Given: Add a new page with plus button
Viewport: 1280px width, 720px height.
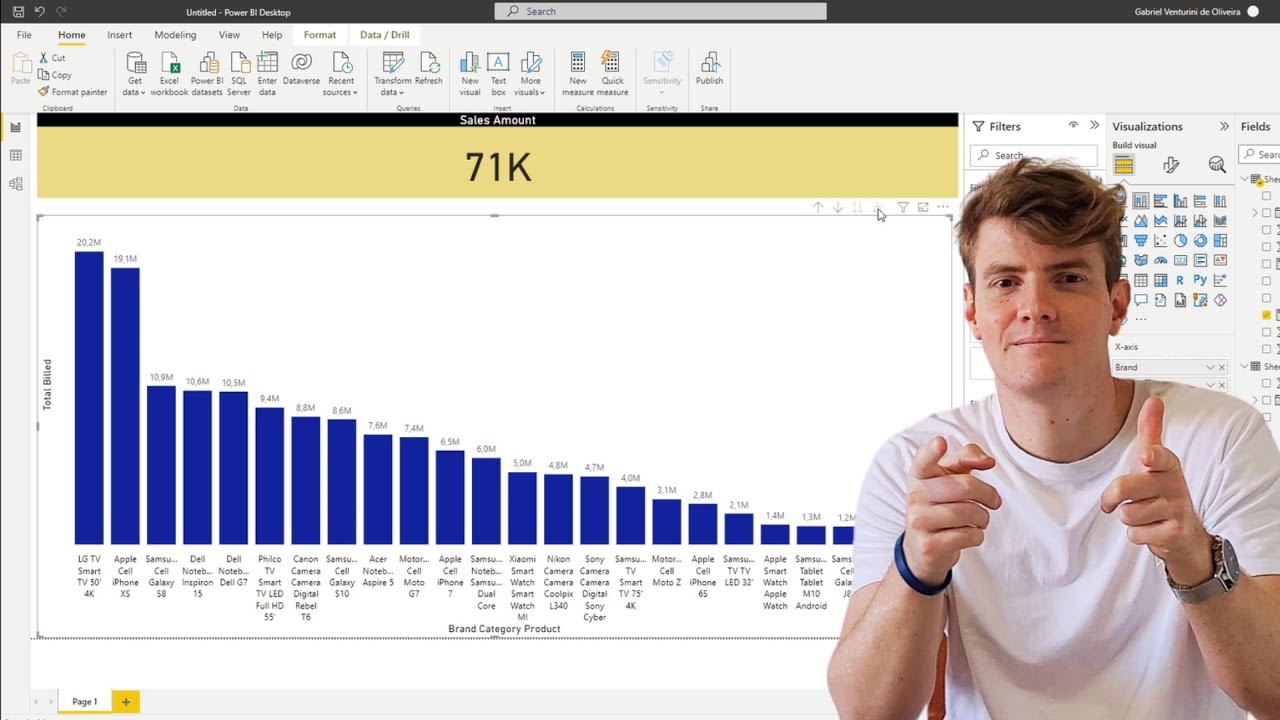Looking at the screenshot, I should coord(126,702).
